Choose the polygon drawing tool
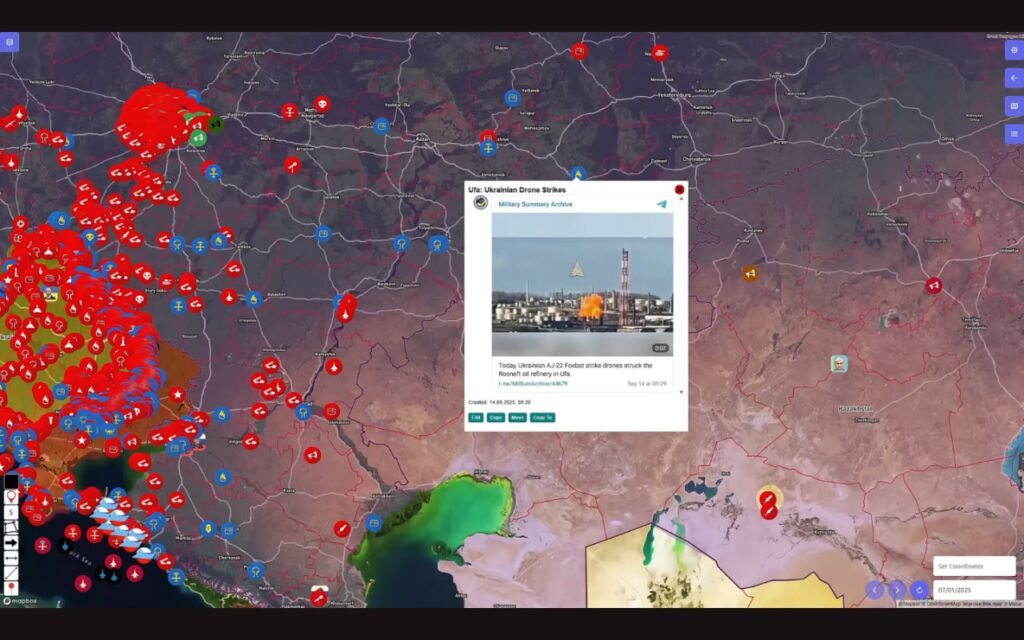Viewport: 1024px width, 640px height. coord(11,527)
